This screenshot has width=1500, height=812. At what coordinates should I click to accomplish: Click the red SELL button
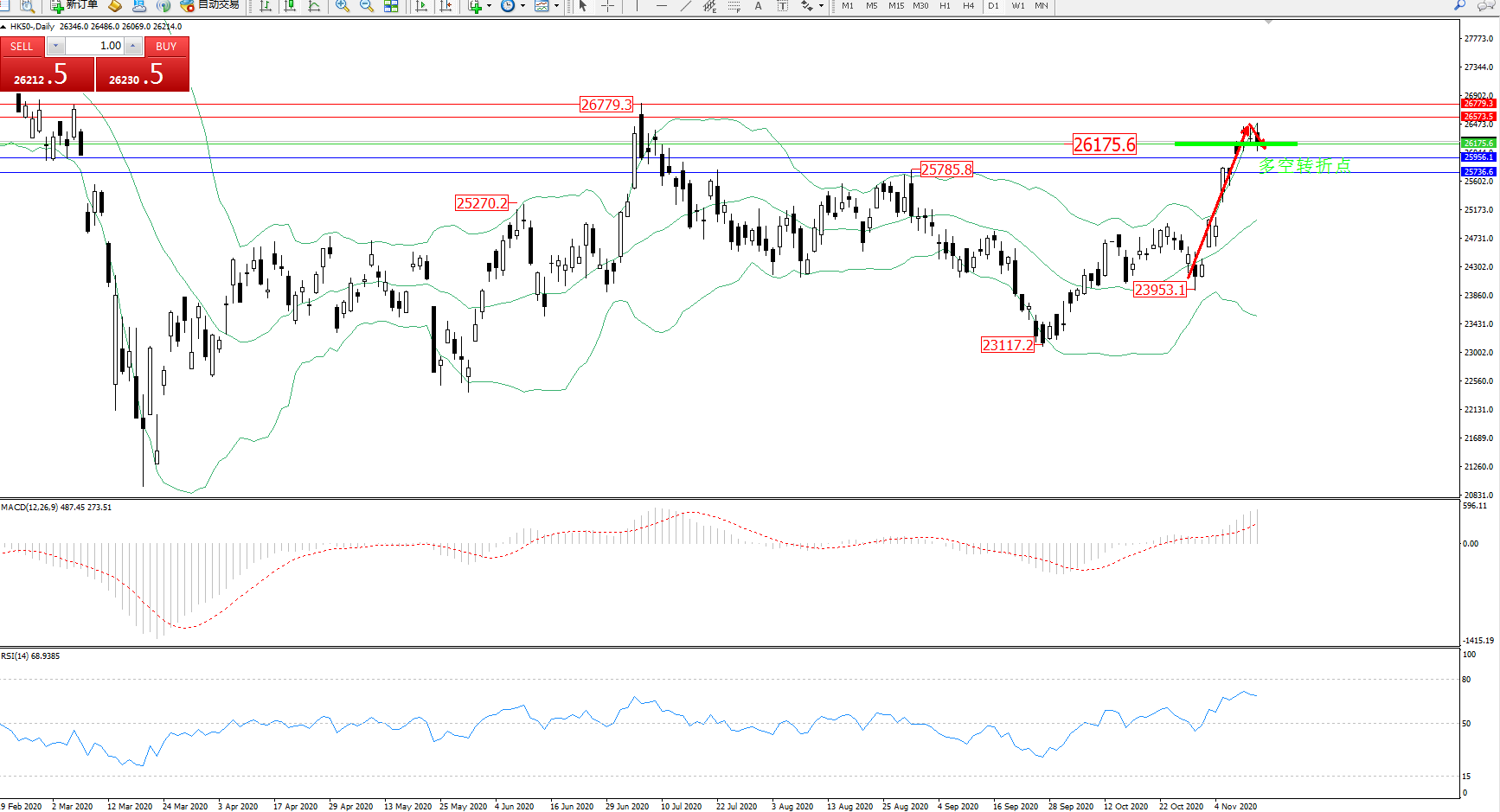22,47
